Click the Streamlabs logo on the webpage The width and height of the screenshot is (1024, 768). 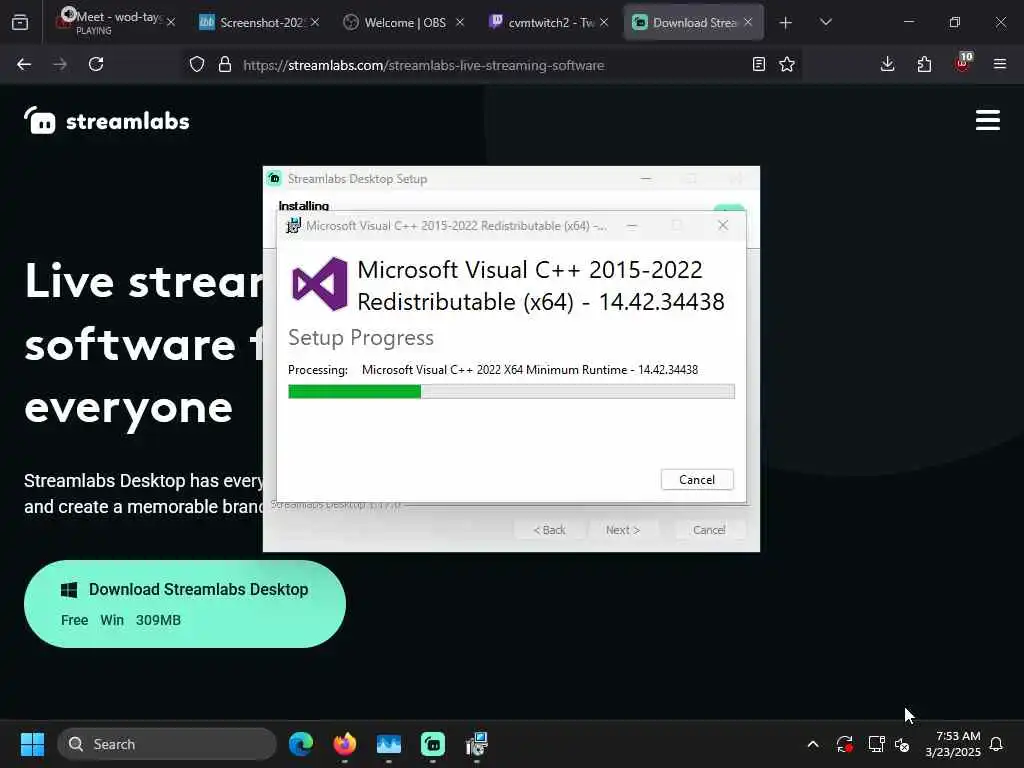pos(107,121)
